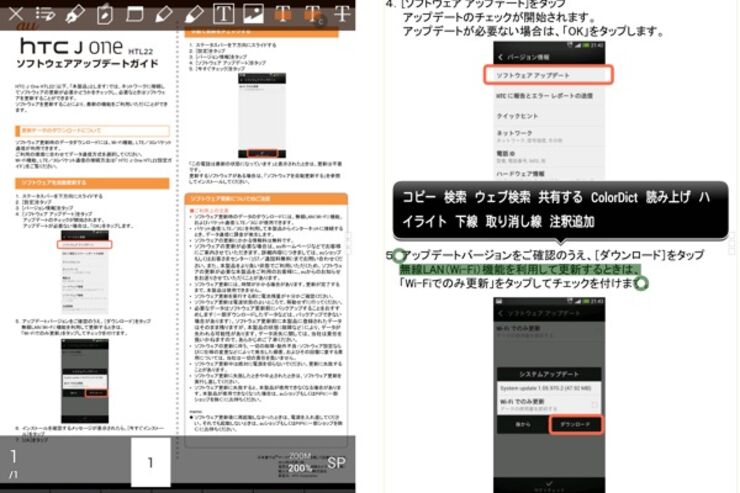Open the page 1 thumbnail in the bottom bar
This screenshot has width=740, height=493.
[150, 462]
